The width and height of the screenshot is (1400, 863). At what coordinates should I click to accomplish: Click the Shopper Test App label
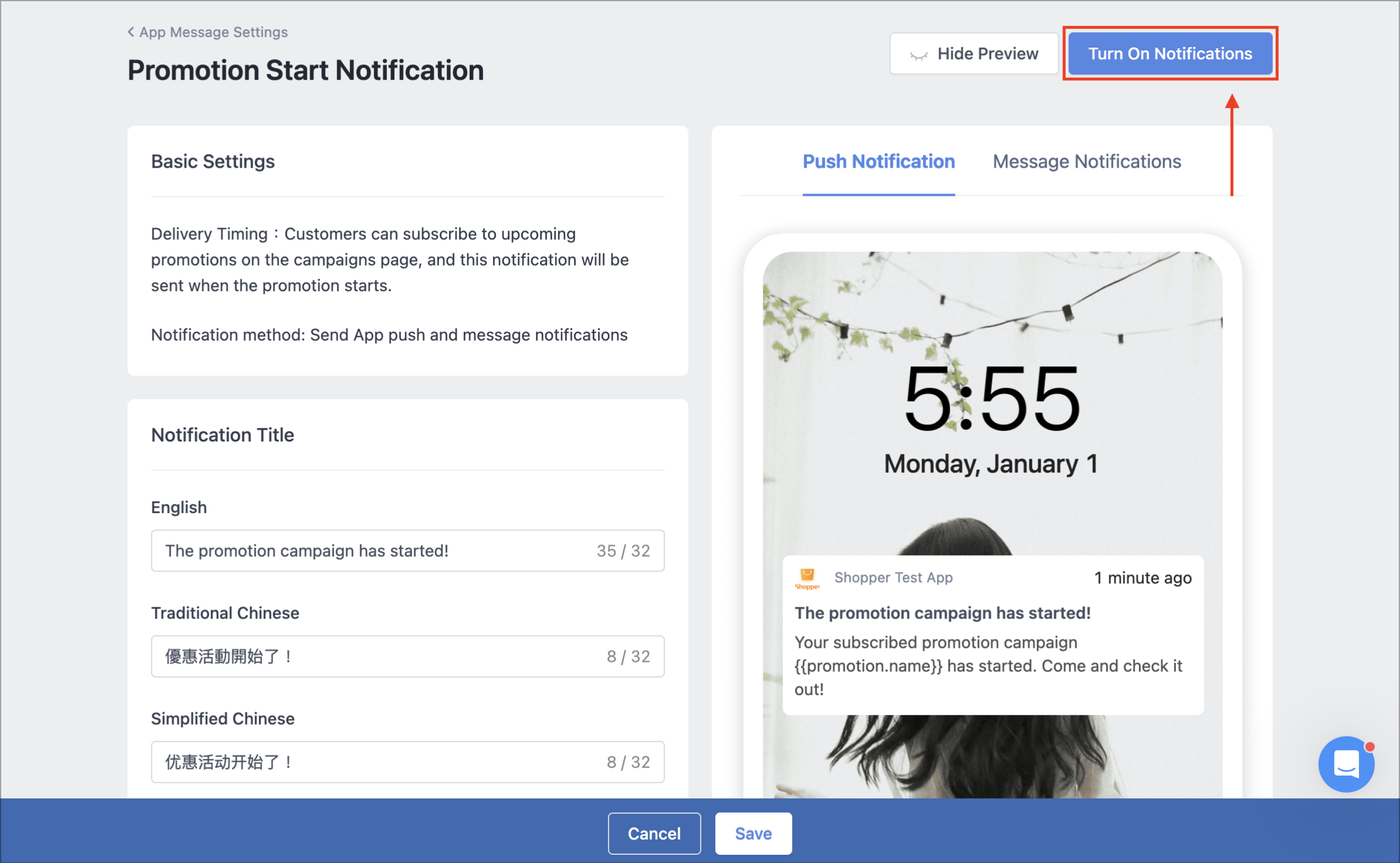click(x=893, y=577)
